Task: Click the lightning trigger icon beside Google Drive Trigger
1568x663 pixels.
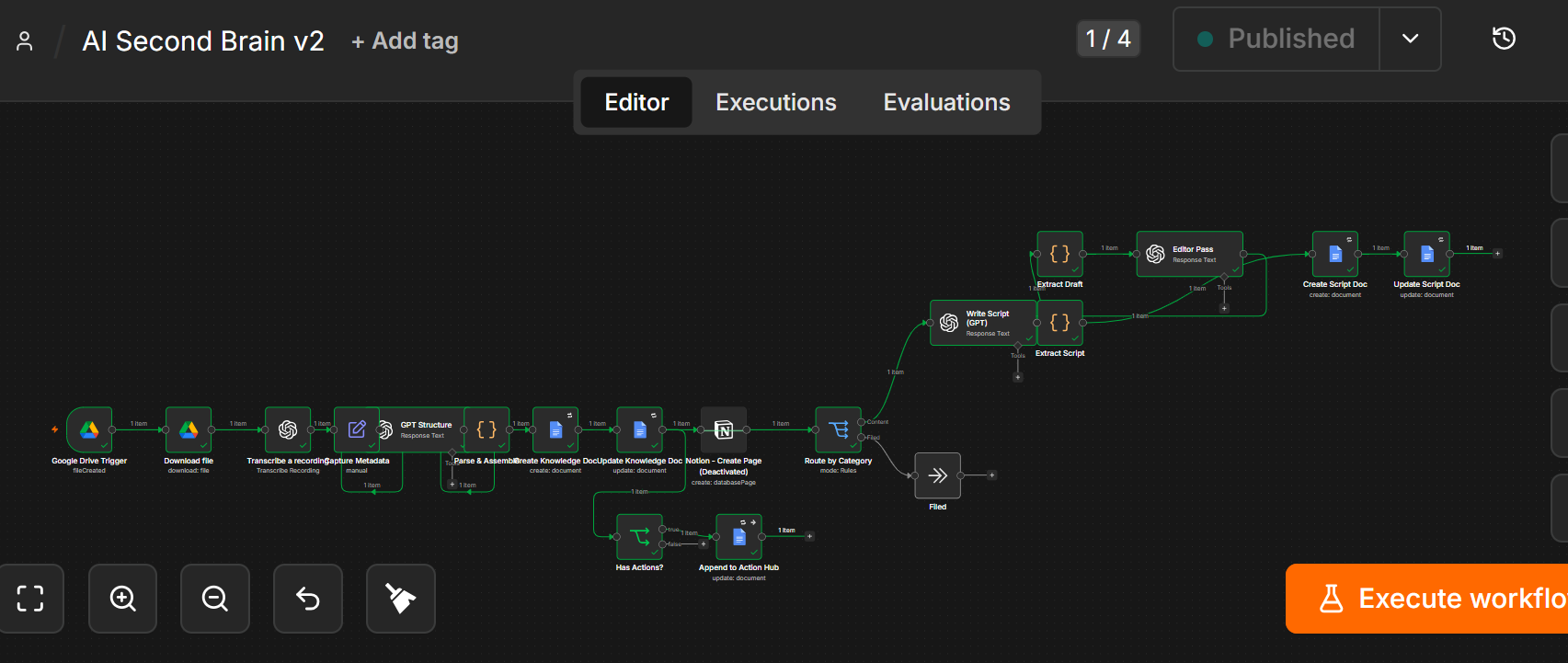Action: 55,429
